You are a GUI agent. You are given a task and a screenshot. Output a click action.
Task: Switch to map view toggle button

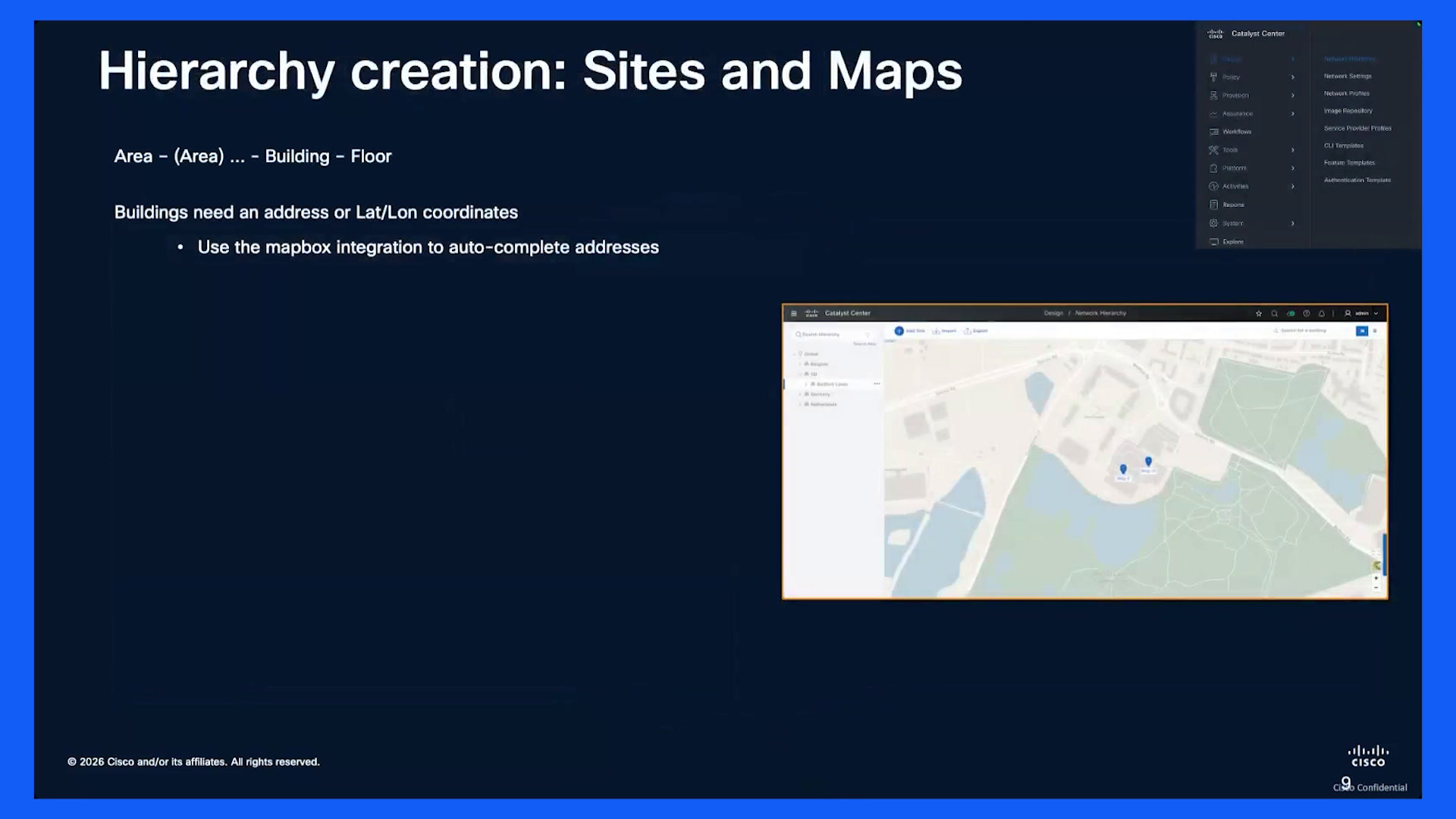pyautogui.click(x=1362, y=331)
